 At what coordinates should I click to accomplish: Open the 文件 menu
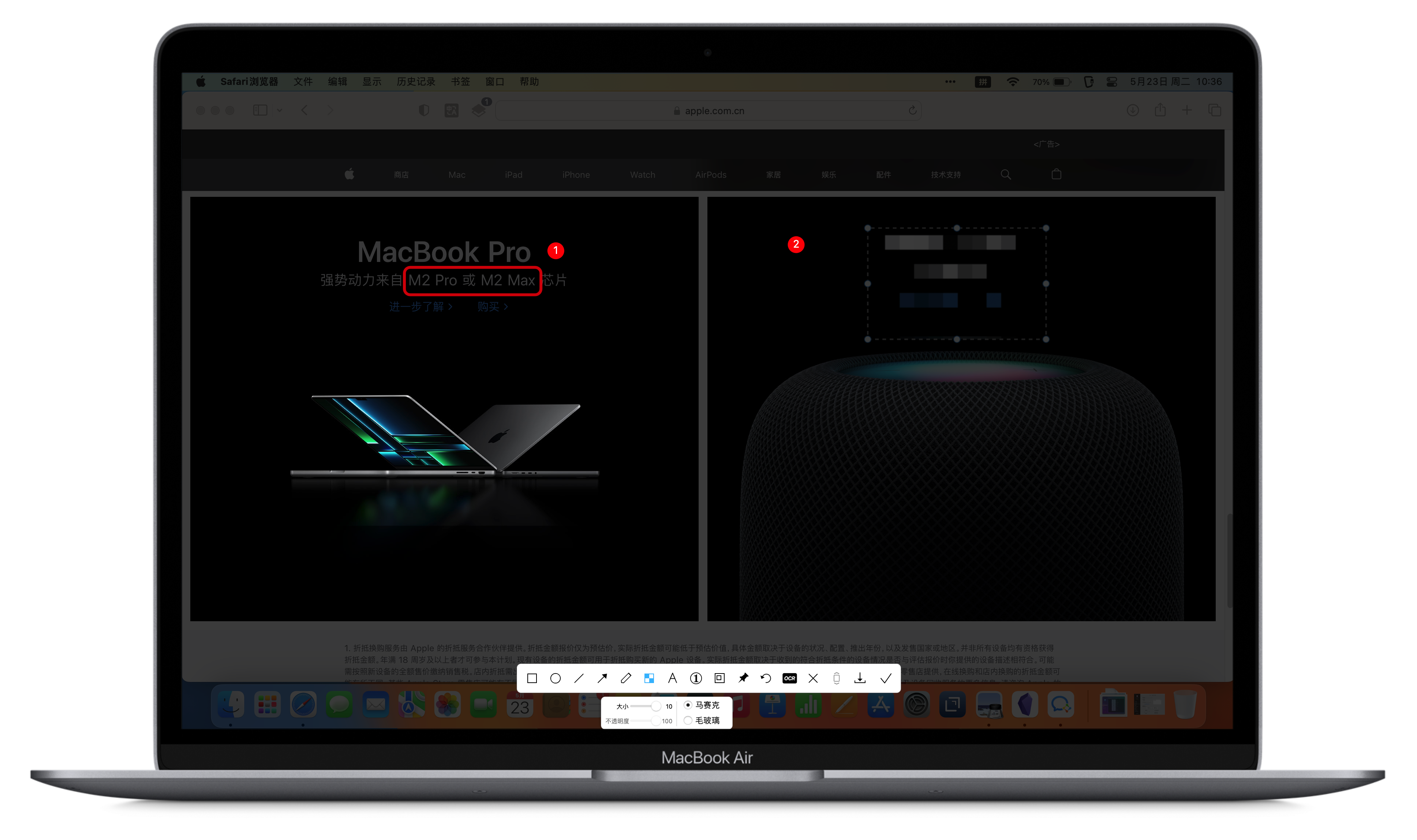(303, 82)
